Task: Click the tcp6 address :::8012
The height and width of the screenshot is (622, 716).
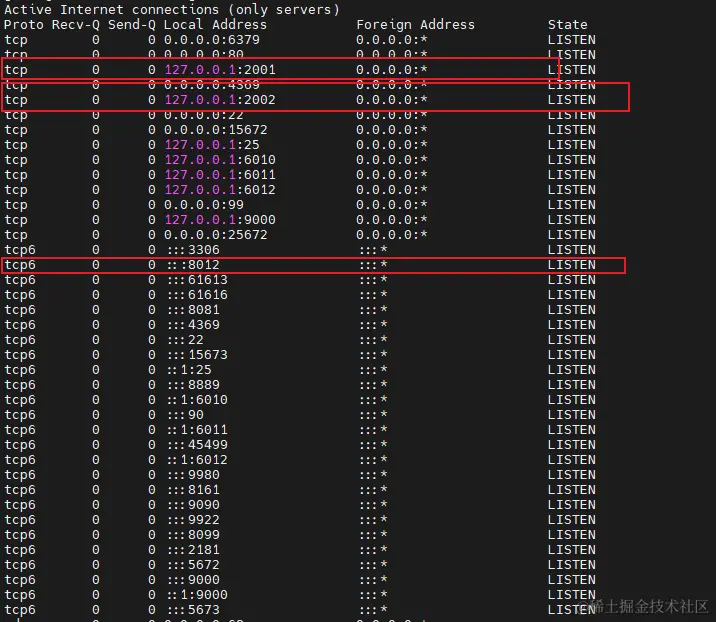Action: [193, 265]
